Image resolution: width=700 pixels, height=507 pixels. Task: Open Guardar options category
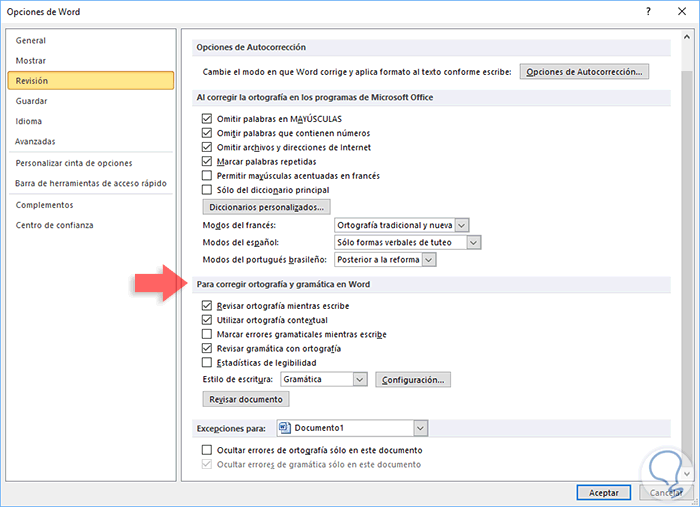(x=91, y=101)
